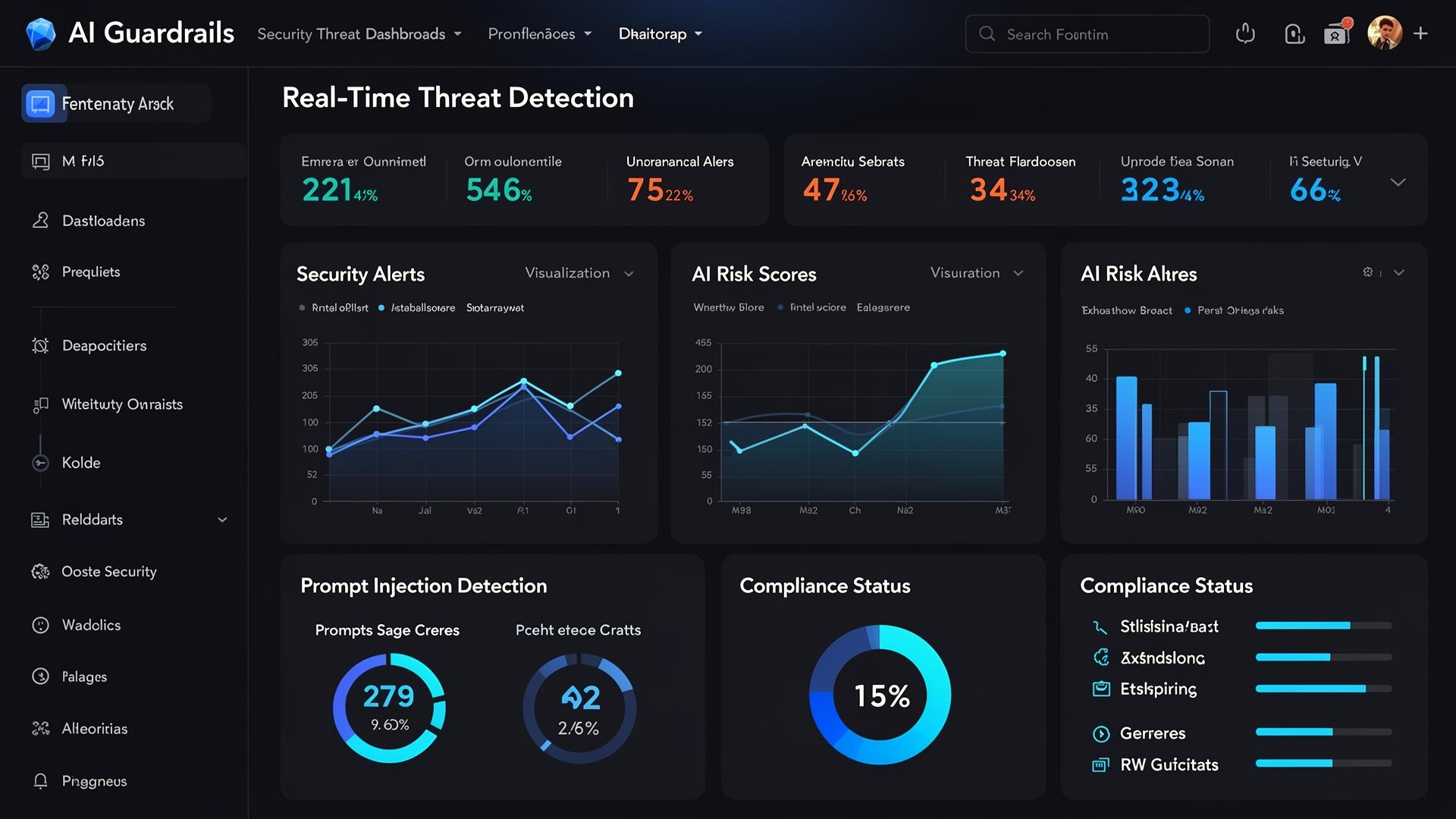
Task: Open the Dhaitorap menu
Action: [661, 34]
